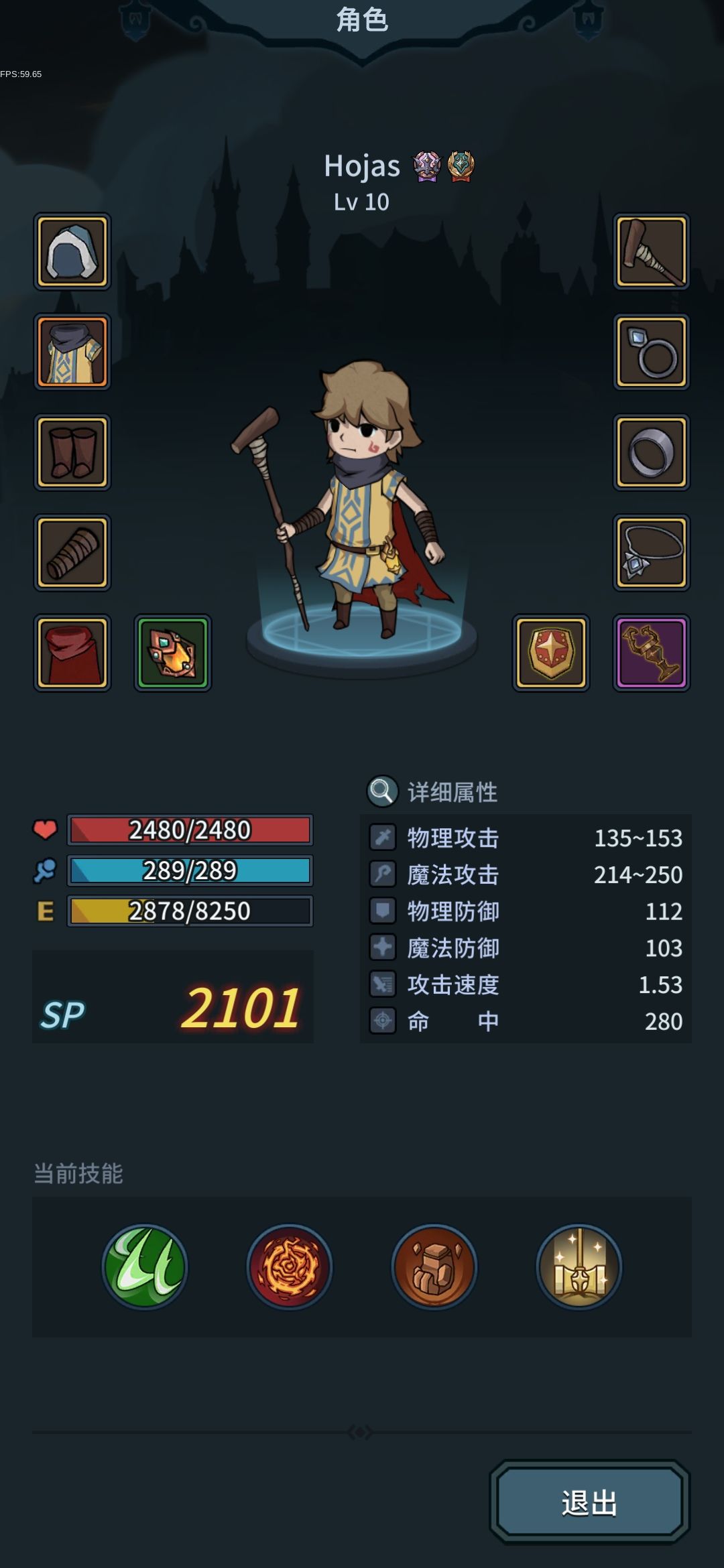Exit the character screen via 退出
Viewport: 724px width, 1568px height.
(590, 1502)
